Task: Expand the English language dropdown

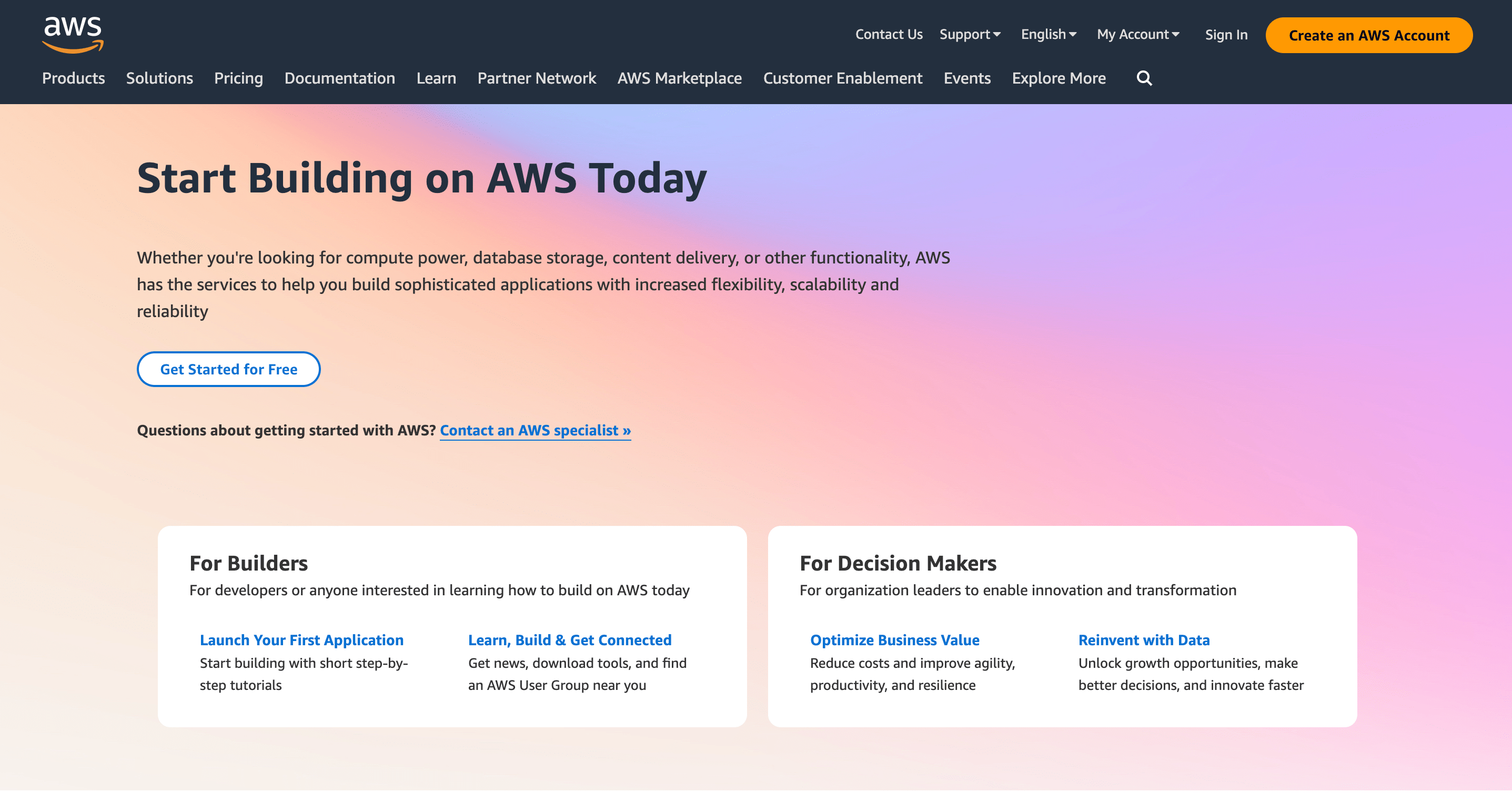Action: coord(1049,35)
